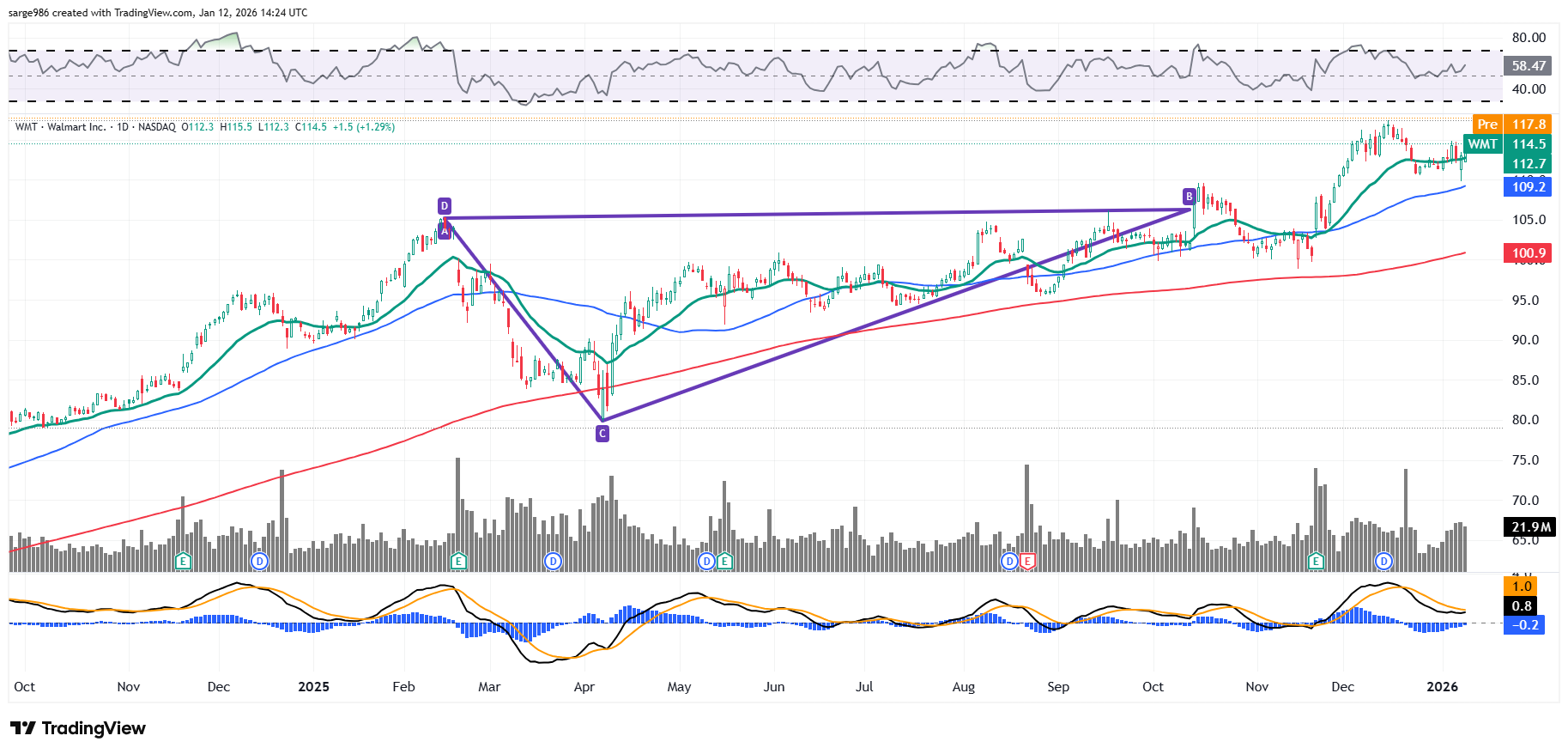
Task: Click the orange Pre 117.8 price label
Action: pos(1512,125)
